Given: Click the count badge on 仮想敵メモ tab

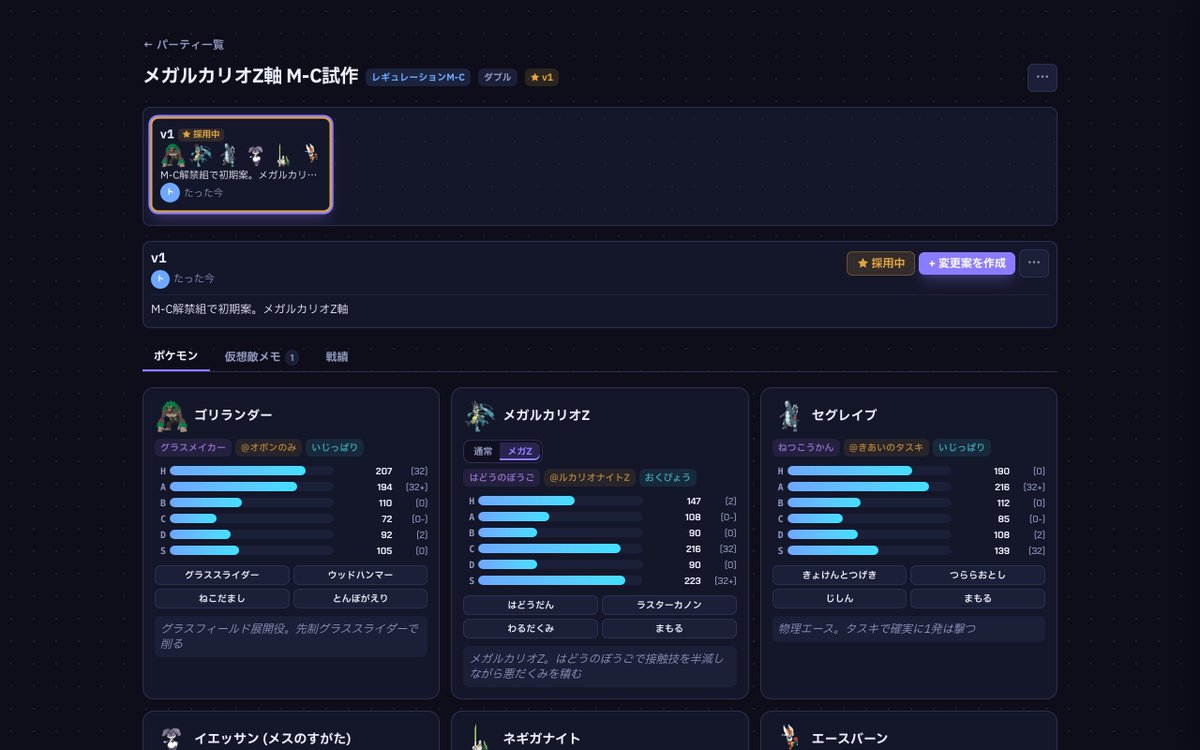Looking at the screenshot, I should 292,357.
